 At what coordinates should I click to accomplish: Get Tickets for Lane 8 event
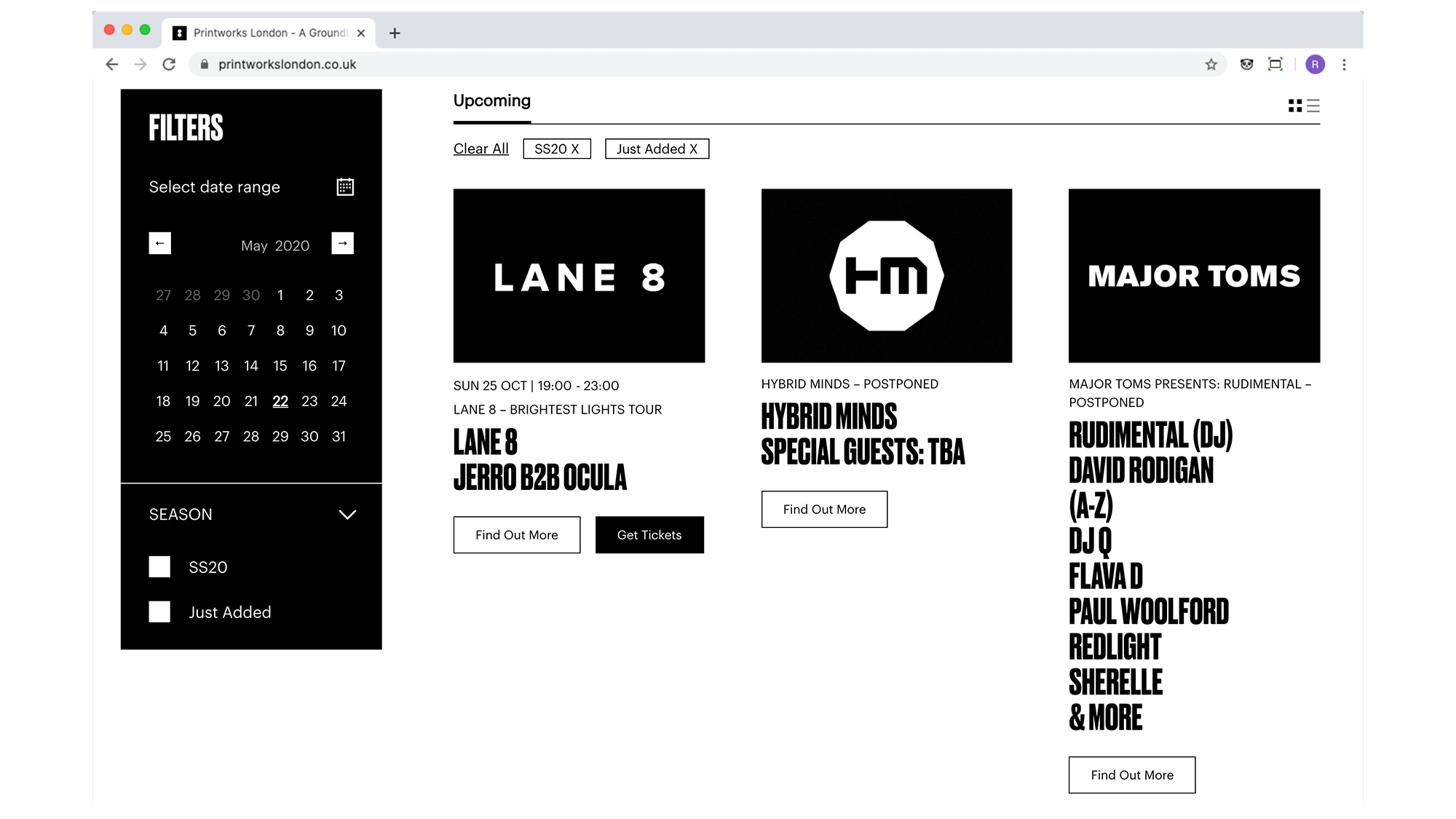[649, 535]
